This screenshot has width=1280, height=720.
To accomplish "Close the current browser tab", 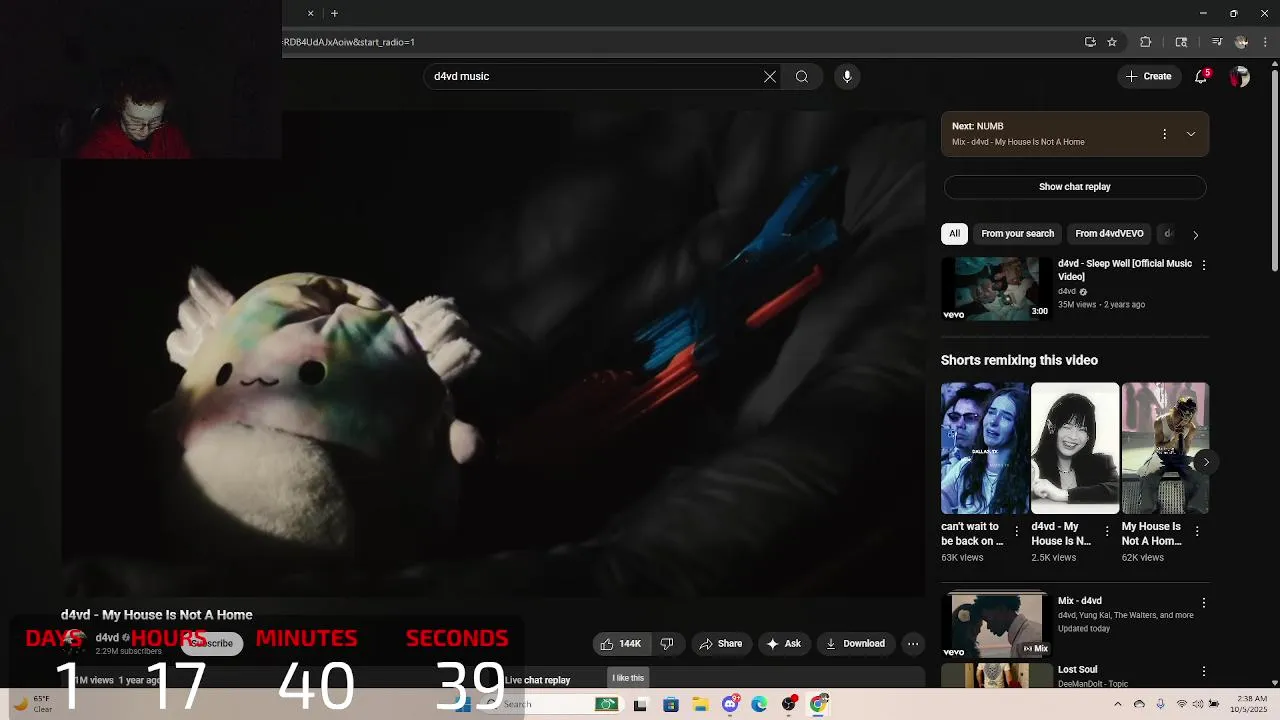I will [x=310, y=13].
